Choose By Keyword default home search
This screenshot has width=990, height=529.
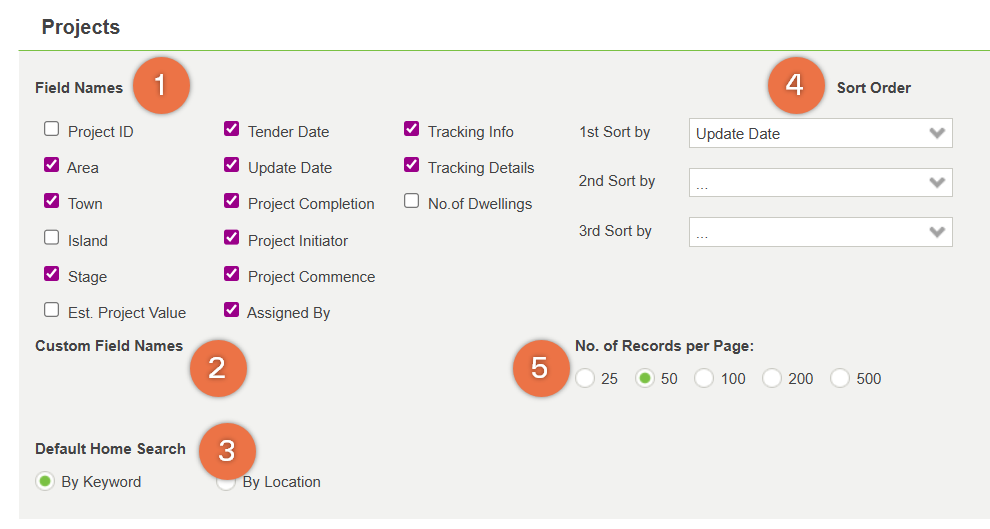tap(45, 481)
